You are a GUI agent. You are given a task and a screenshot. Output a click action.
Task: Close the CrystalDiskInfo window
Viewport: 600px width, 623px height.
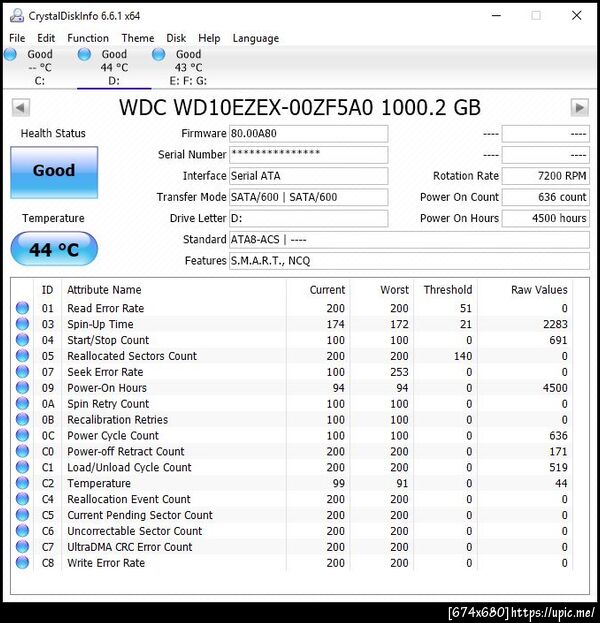point(577,15)
